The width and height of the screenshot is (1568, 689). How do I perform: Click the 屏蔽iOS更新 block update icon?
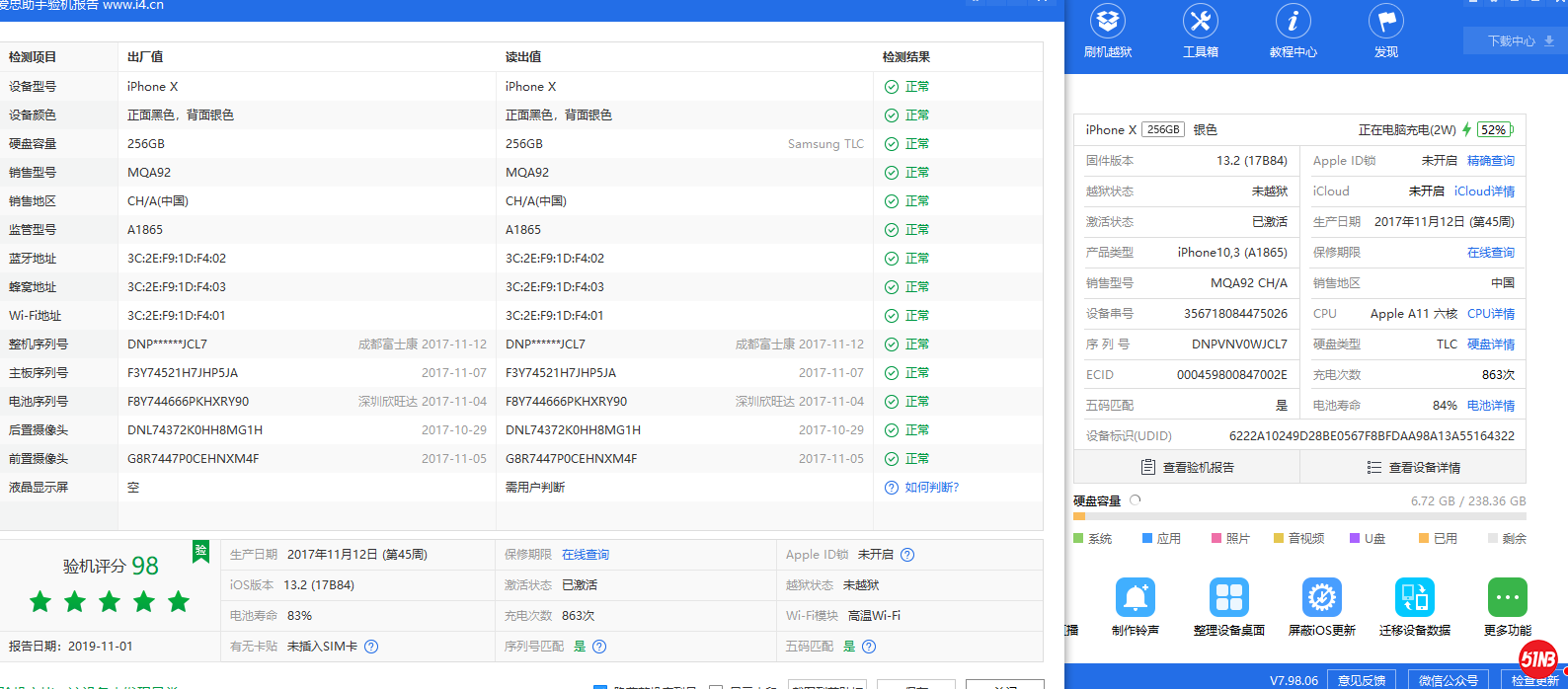coord(1321,606)
